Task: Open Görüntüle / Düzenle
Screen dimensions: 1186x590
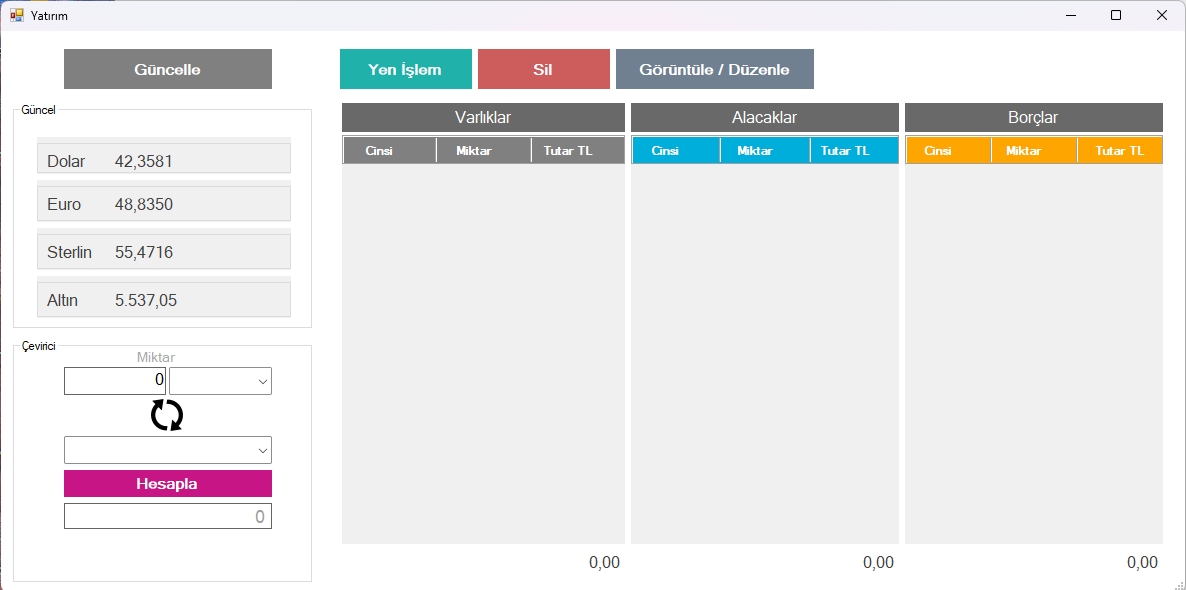Action: 714,70
